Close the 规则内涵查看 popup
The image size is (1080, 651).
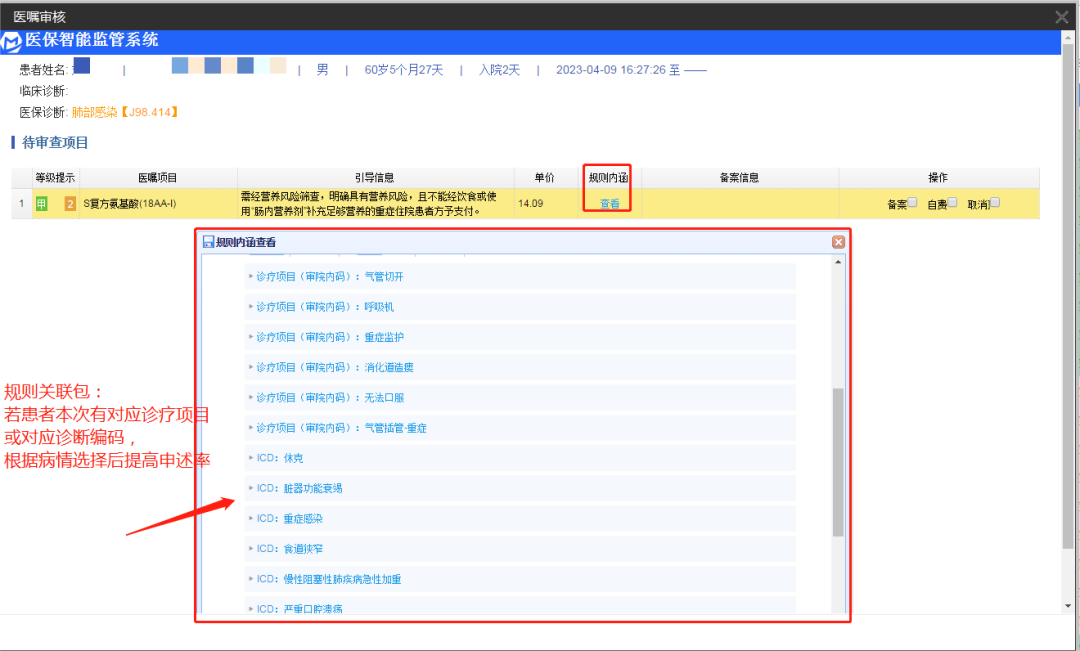838,242
